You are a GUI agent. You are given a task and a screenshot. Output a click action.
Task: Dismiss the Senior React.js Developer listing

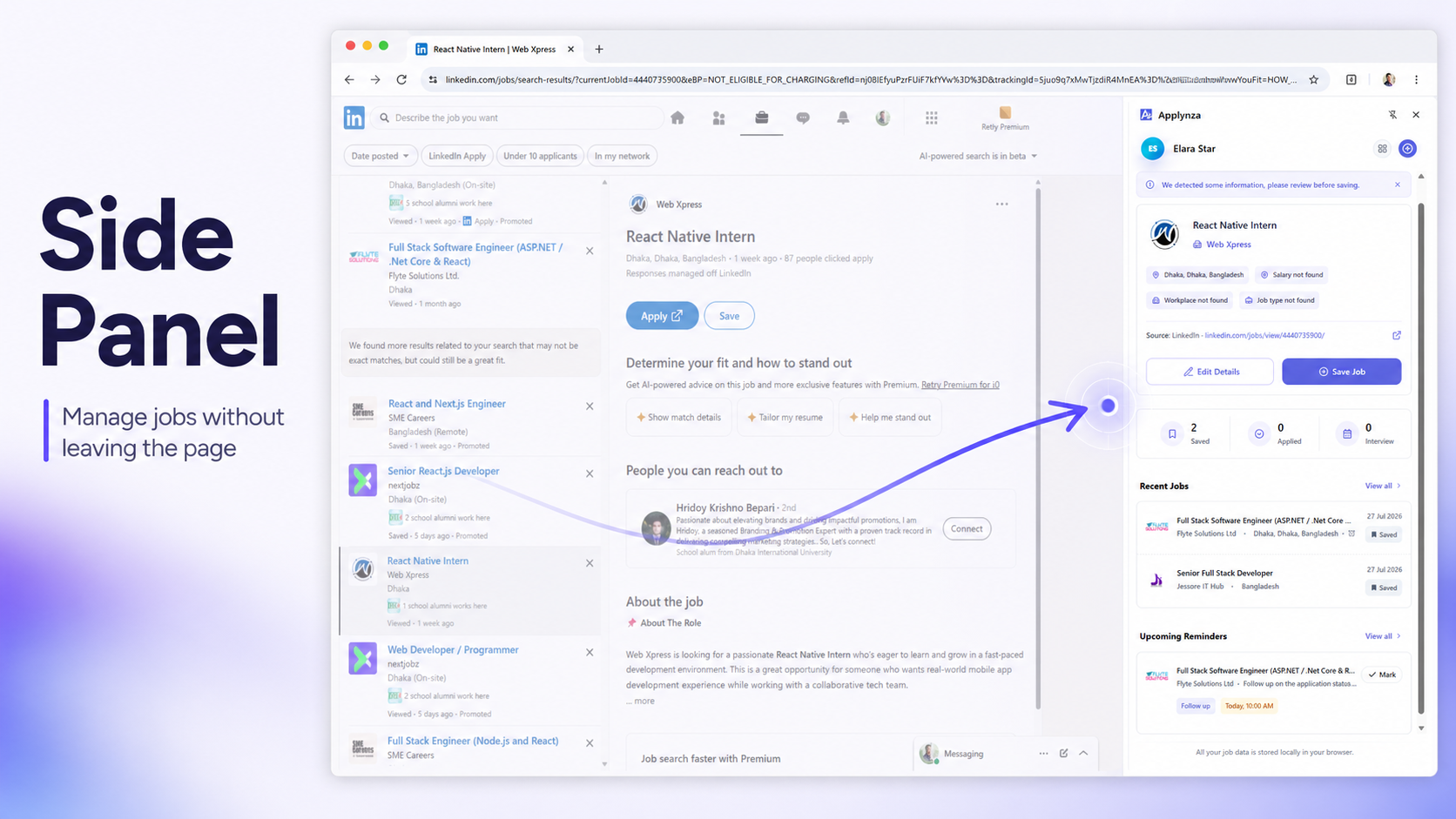[590, 474]
